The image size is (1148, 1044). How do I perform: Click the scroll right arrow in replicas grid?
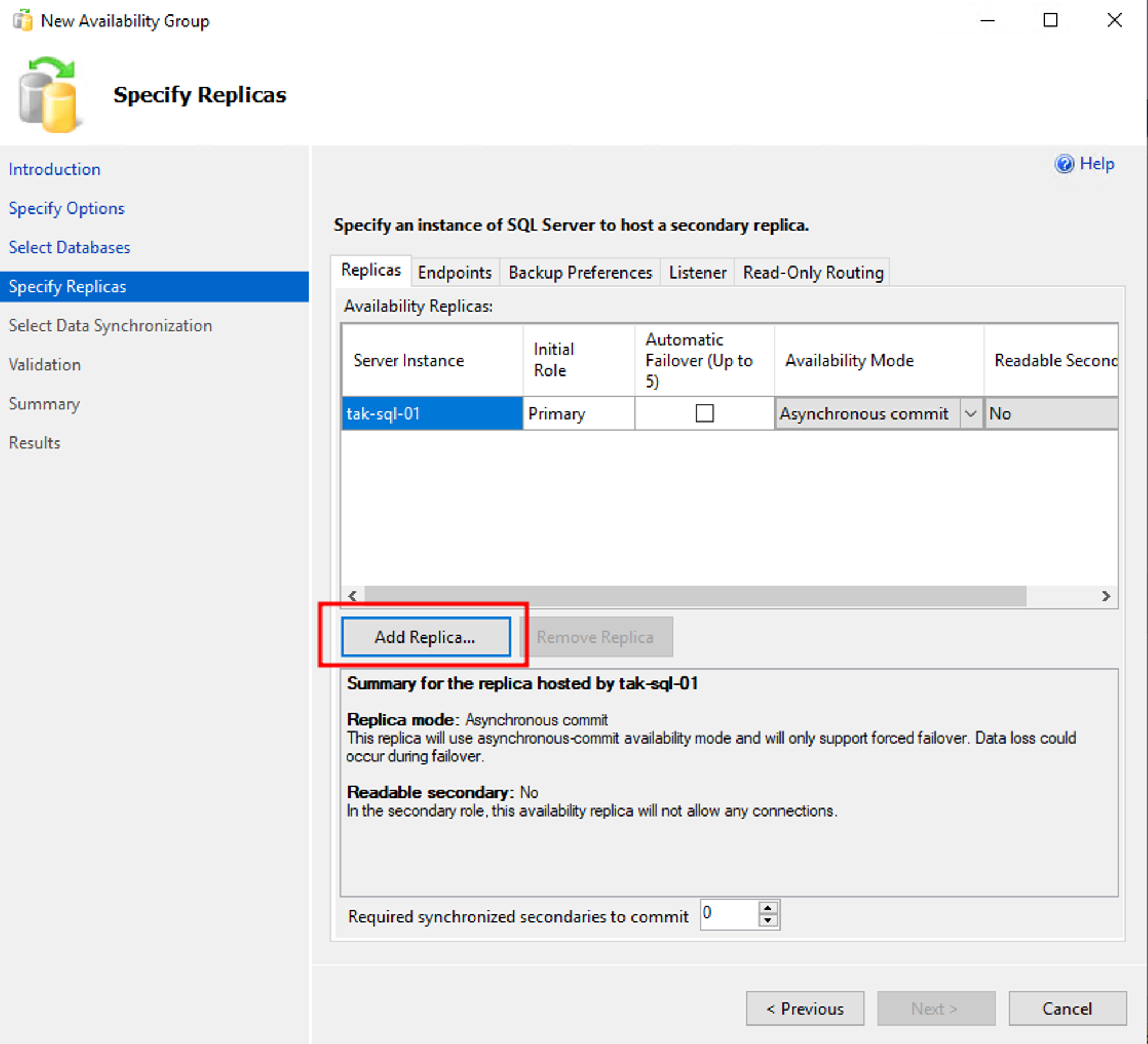(x=1106, y=596)
